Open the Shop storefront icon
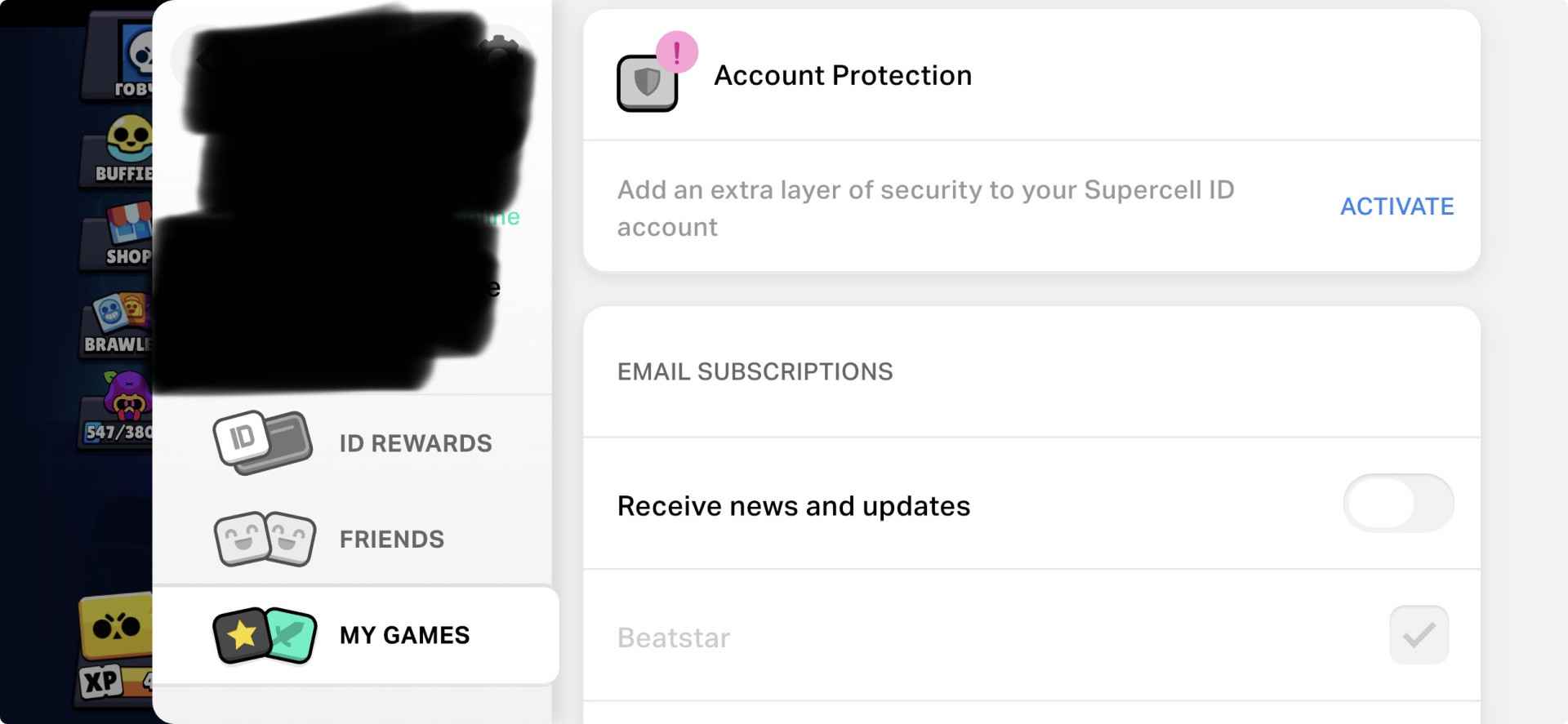1568x724 pixels. pyautogui.click(x=129, y=224)
